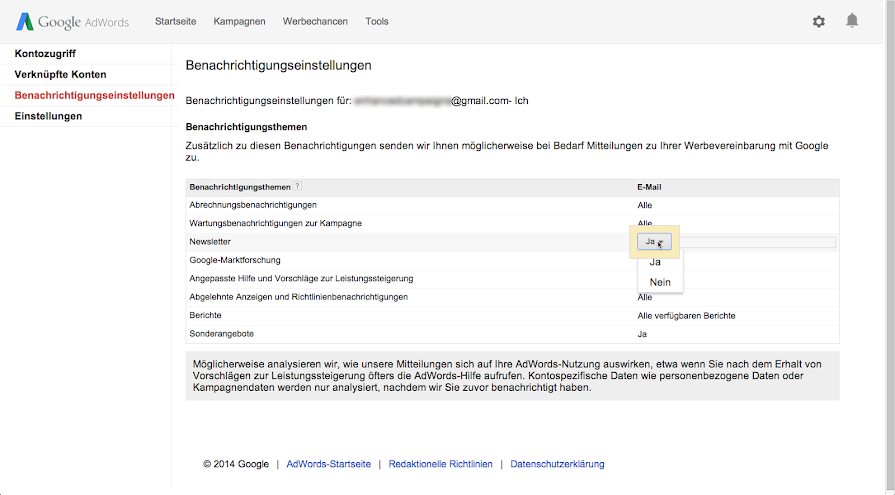895x495 pixels.
Task: Go to the Kampagnen tab
Action: (239, 21)
